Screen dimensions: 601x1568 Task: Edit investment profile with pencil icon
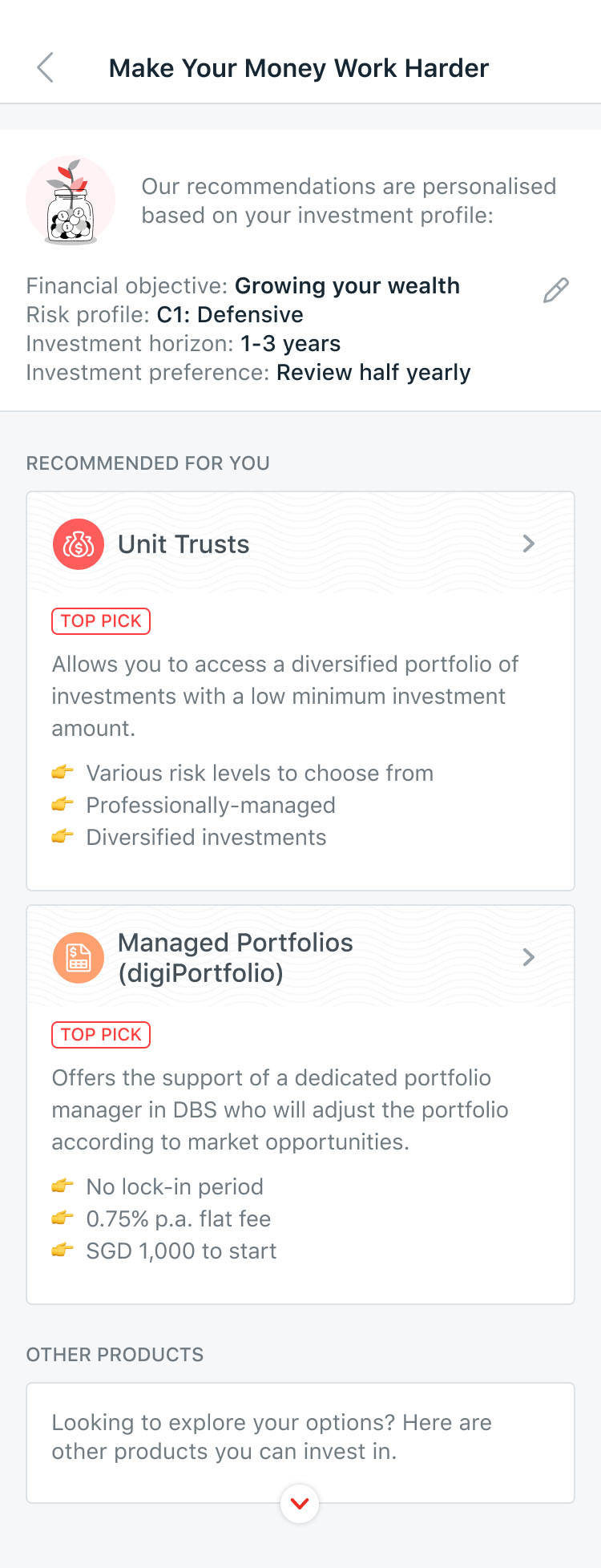[556, 290]
